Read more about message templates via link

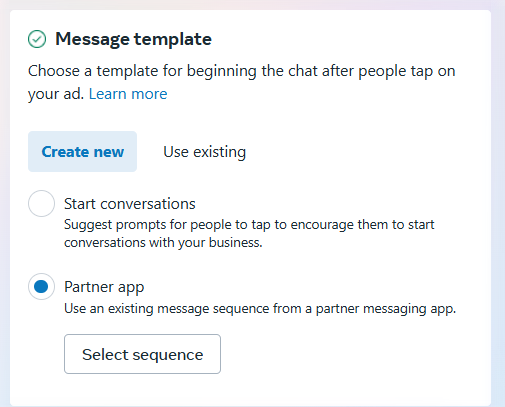pyautogui.click(x=128, y=94)
